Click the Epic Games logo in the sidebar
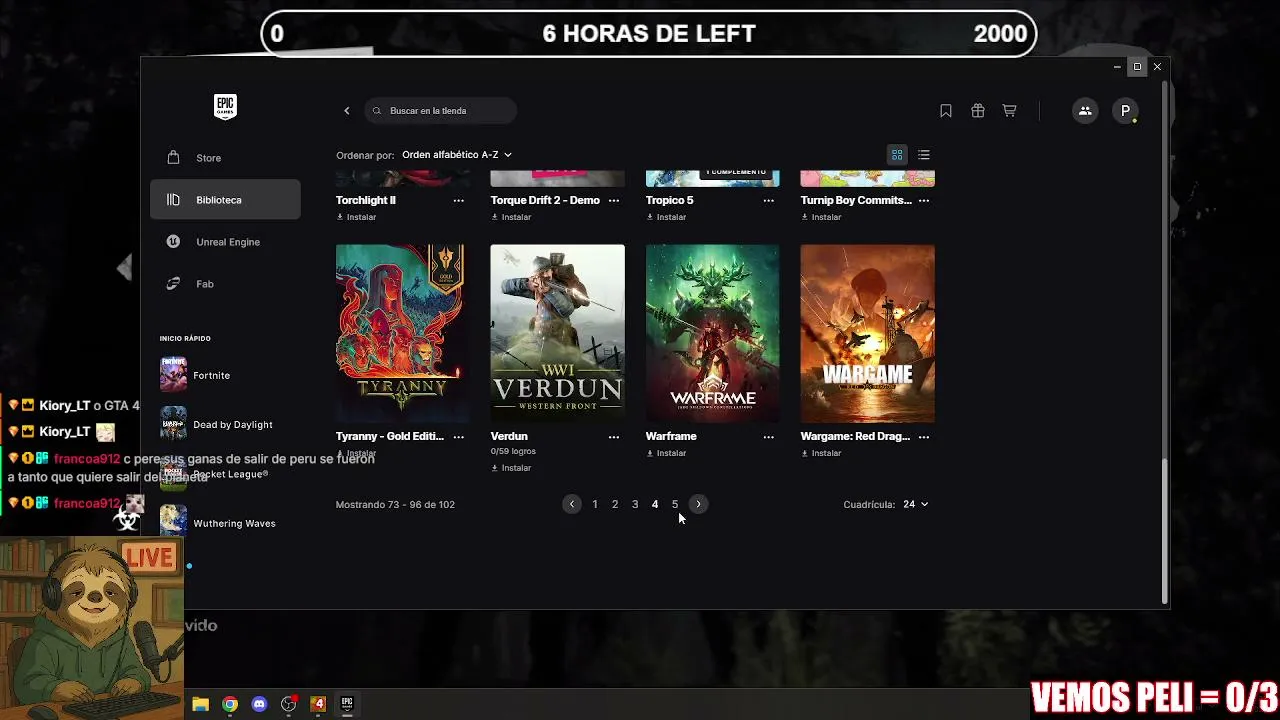The width and height of the screenshot is (1280, 720). (225, 107)
